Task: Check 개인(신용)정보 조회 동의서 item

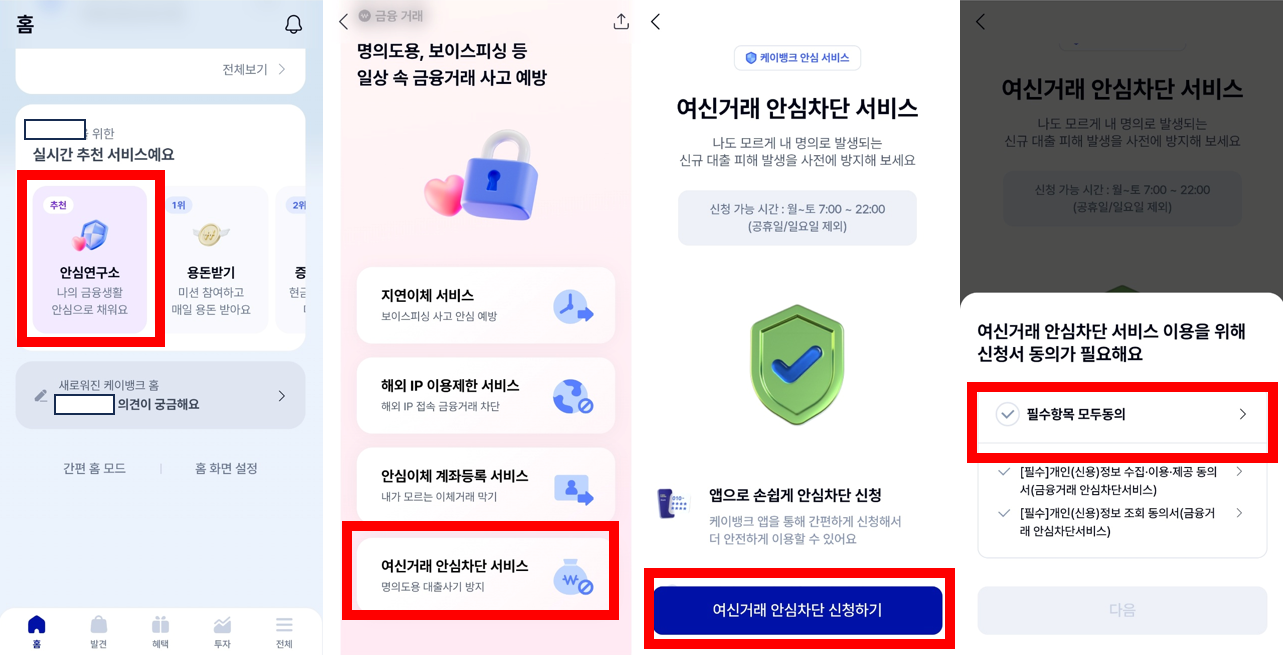Action: [x=1005, y=513]
